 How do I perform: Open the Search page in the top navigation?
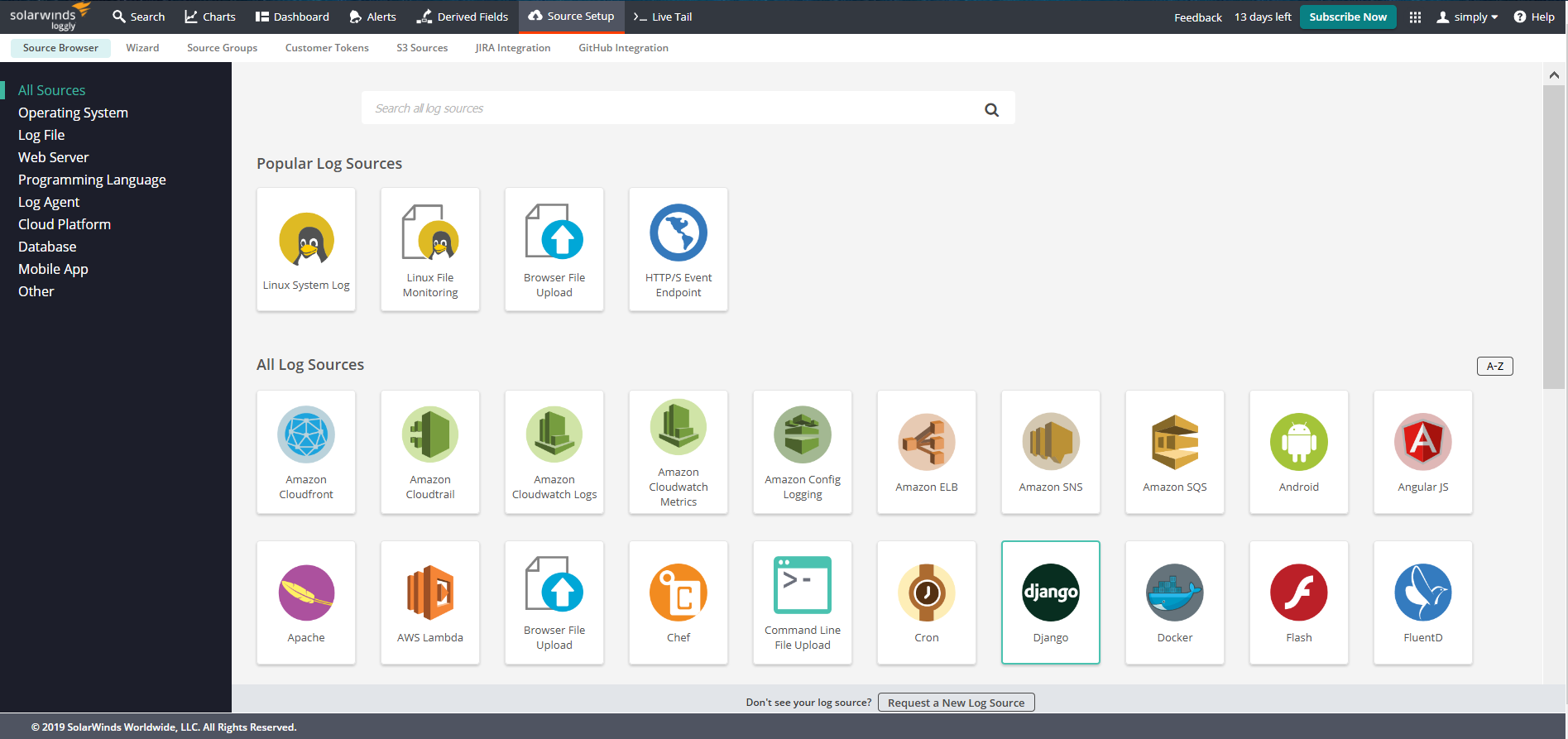click(x=138, y=17)
